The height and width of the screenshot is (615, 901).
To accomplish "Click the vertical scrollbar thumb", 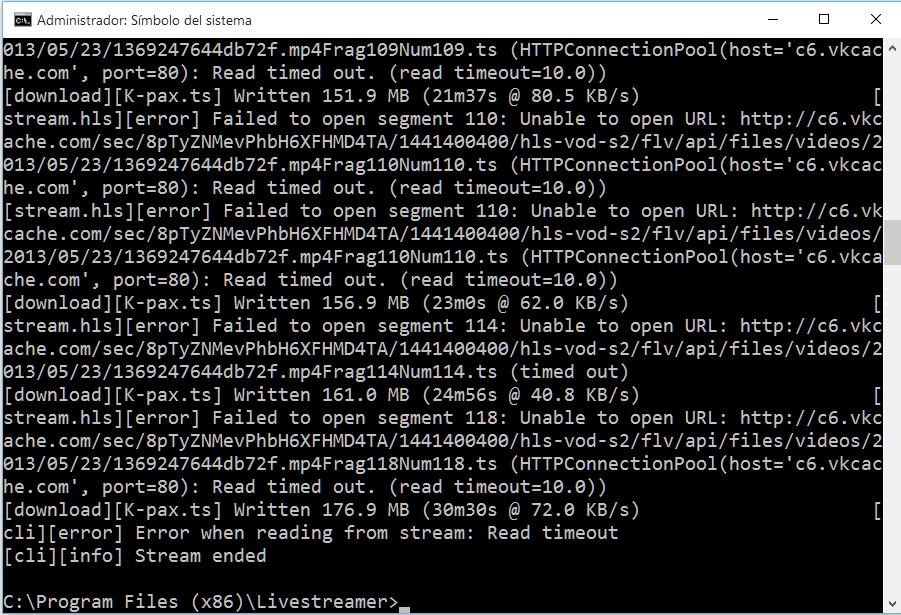I will coord(892,240).
